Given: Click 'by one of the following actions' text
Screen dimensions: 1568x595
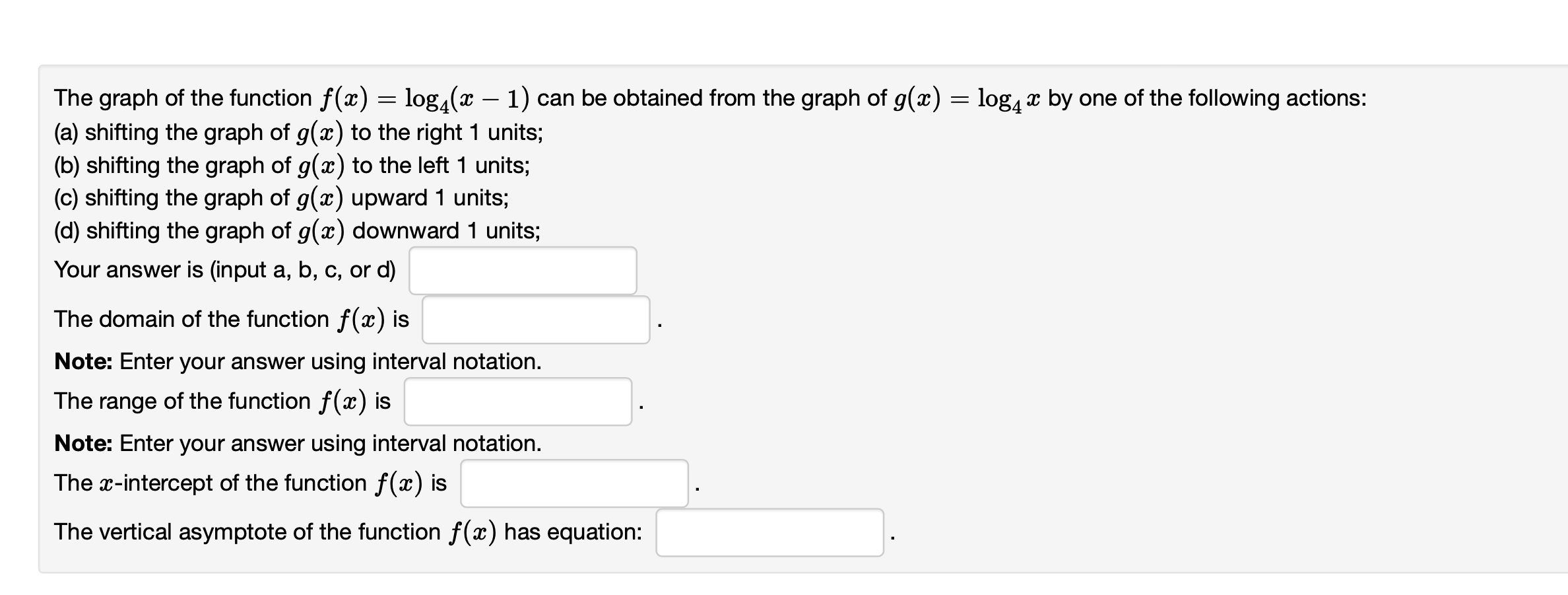Looking at the screenshot, I should pos(1207,98).
